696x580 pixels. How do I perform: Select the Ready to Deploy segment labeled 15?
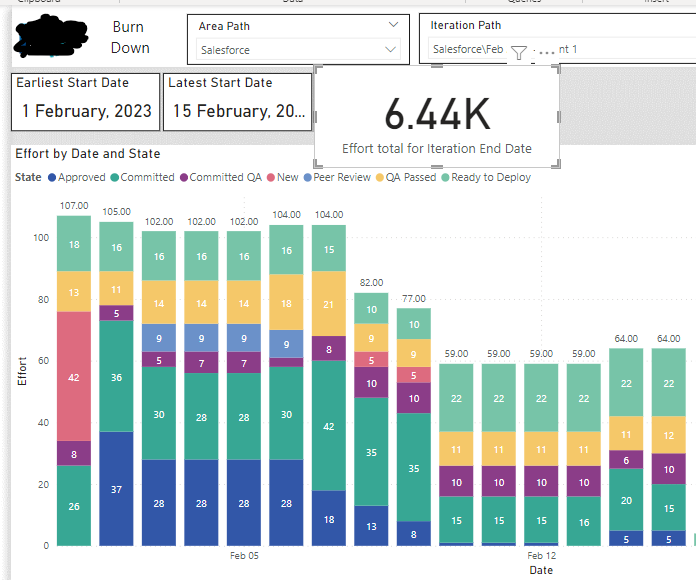pyautogui.click(x=328, y=249)
